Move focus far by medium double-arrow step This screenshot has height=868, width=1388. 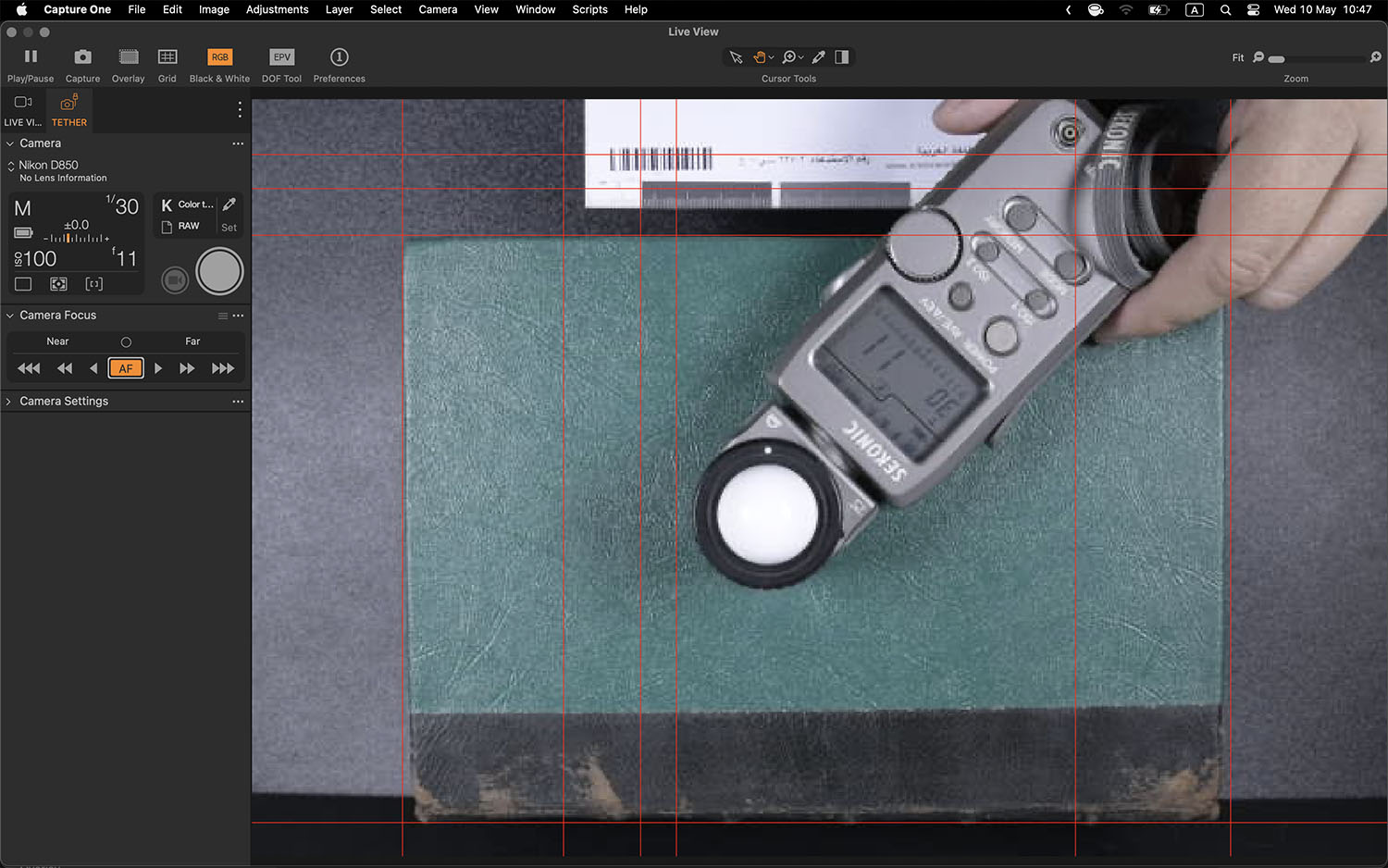(187, 368)
